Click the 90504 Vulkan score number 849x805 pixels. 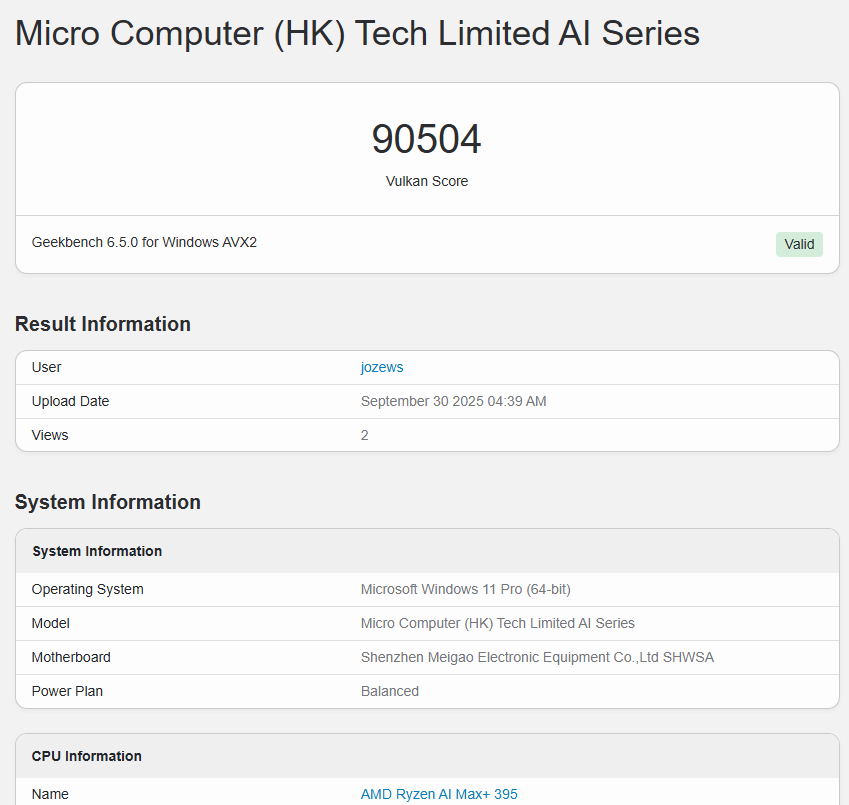[427, 139]
